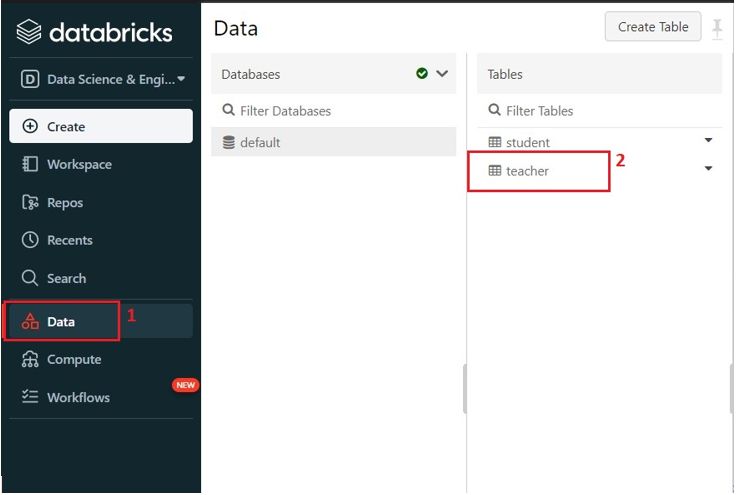The height and width of the screenshot is (495, 737).
Task: Click the Filter Tables search field
Action: pyautogui.click(x=599, y=111)
